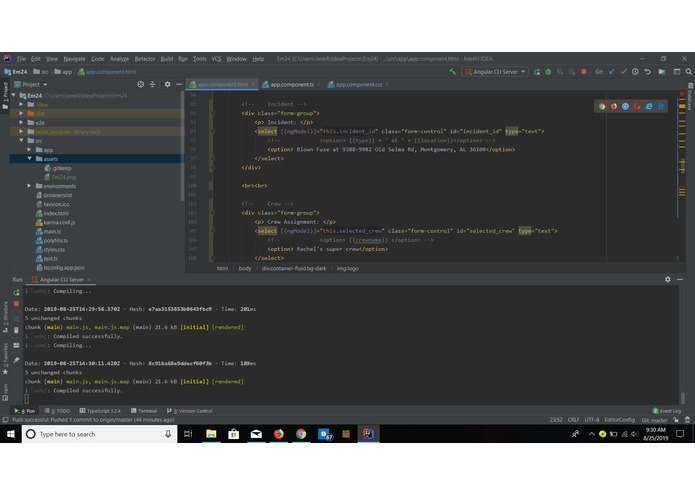695x494 pixels.
Task: Click the Search Everywhere magnifier icon
Action: pyautogui.click(x=688, y=72)
